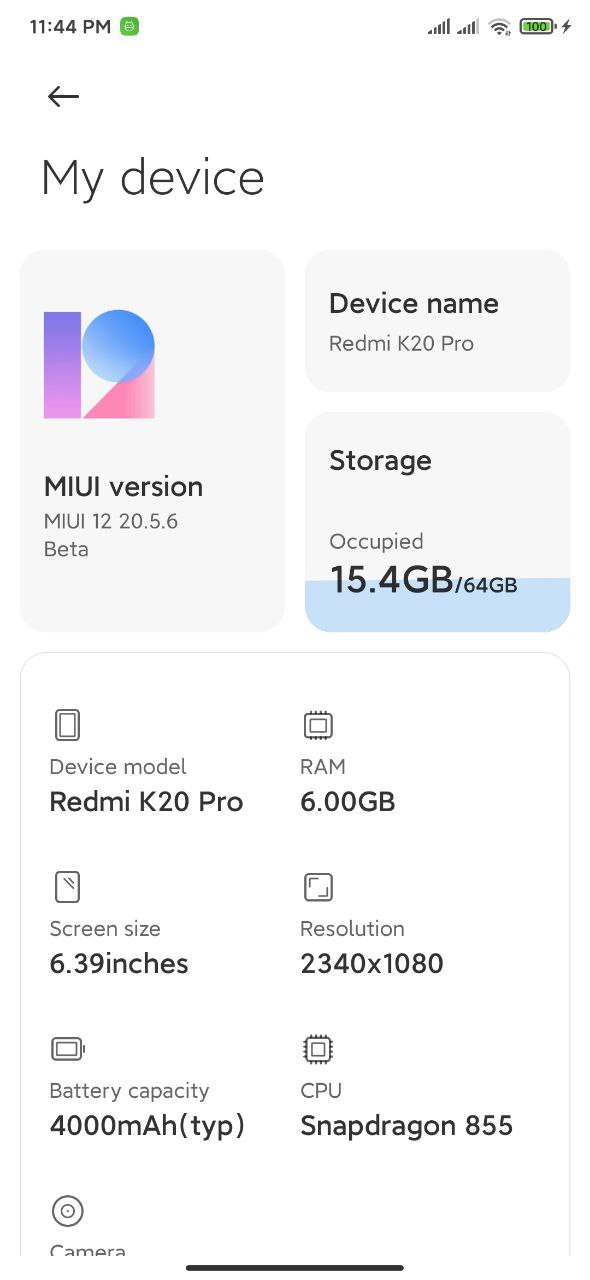Tap the Battery capacity icon

click(68, 1049)
